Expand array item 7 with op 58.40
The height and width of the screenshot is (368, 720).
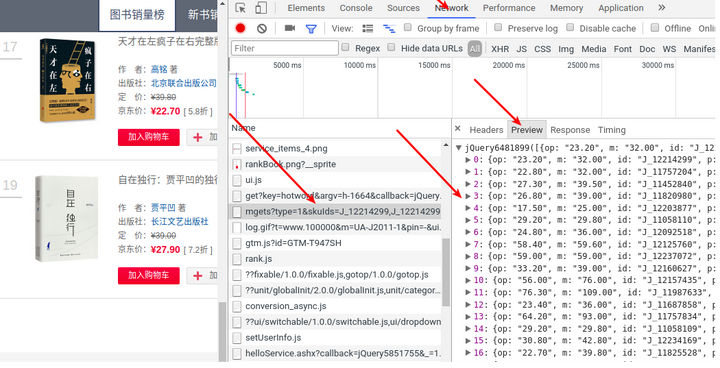pyautogui.click(x=468, y=244)
